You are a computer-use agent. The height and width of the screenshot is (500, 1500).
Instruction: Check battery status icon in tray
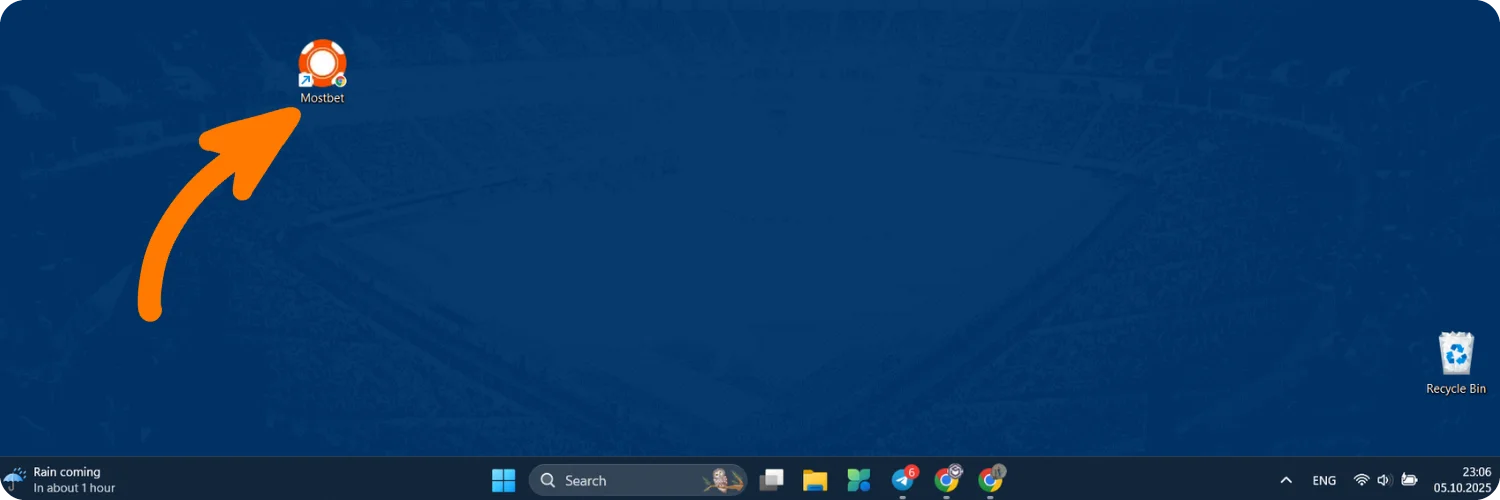coord(1409,481)
